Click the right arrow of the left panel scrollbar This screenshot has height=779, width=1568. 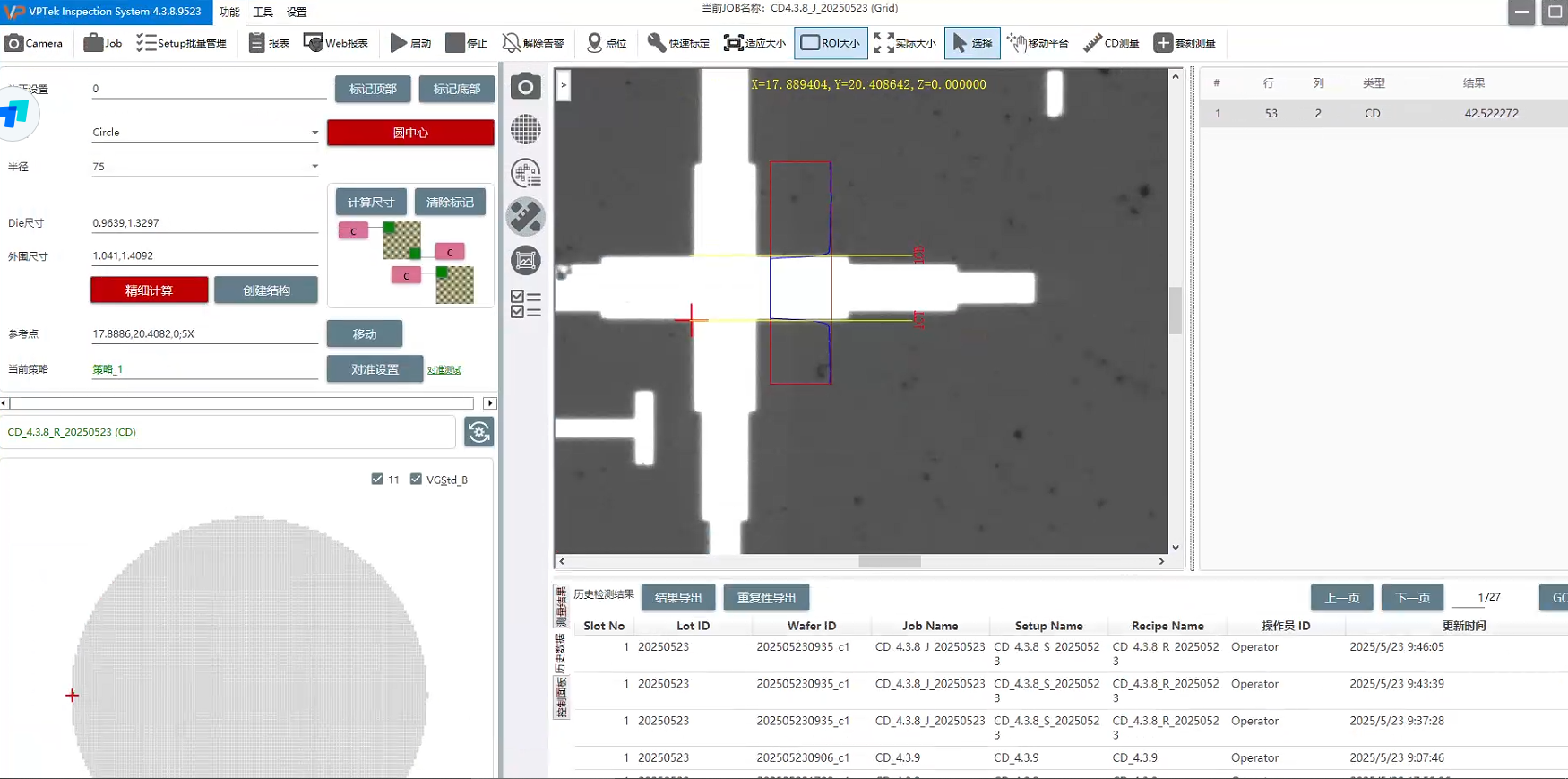pos(490,403)
